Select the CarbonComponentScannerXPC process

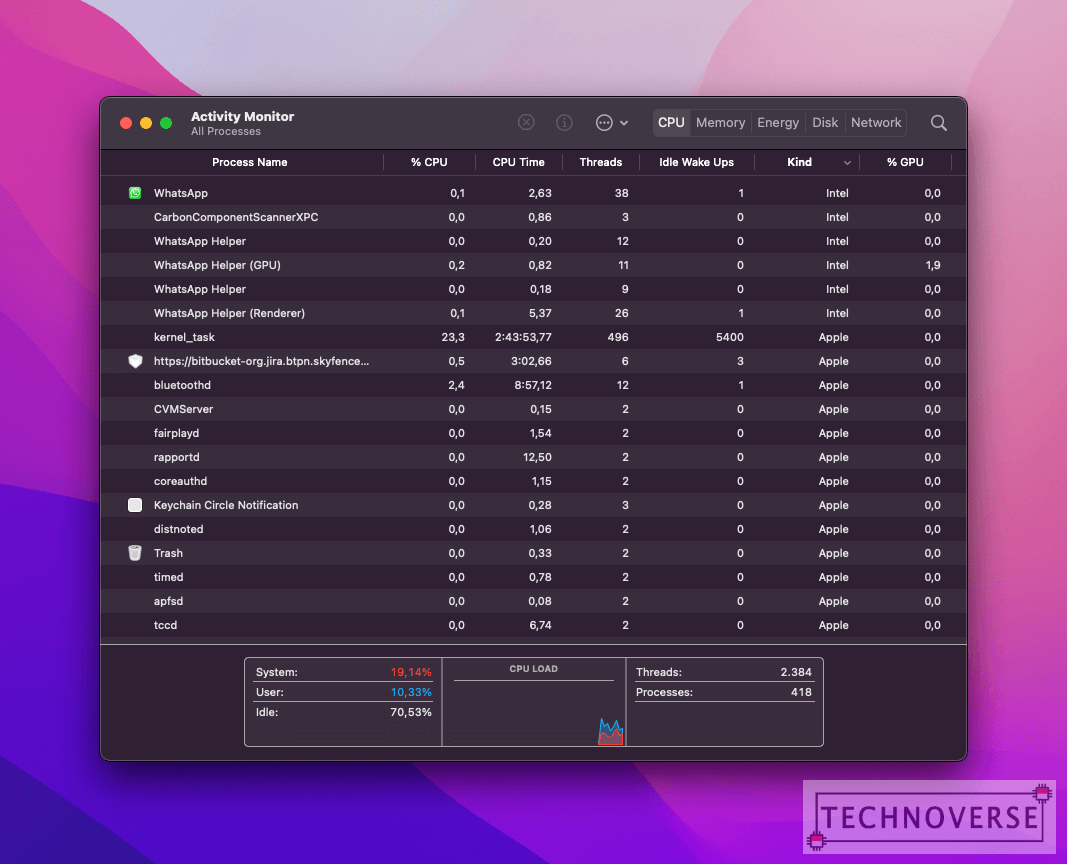(x=236, y=217)
